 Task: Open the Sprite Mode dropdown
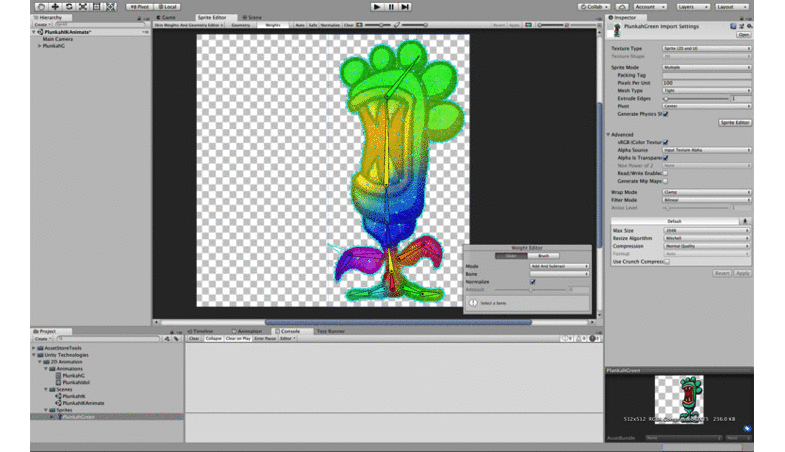(x=707, y=67)
